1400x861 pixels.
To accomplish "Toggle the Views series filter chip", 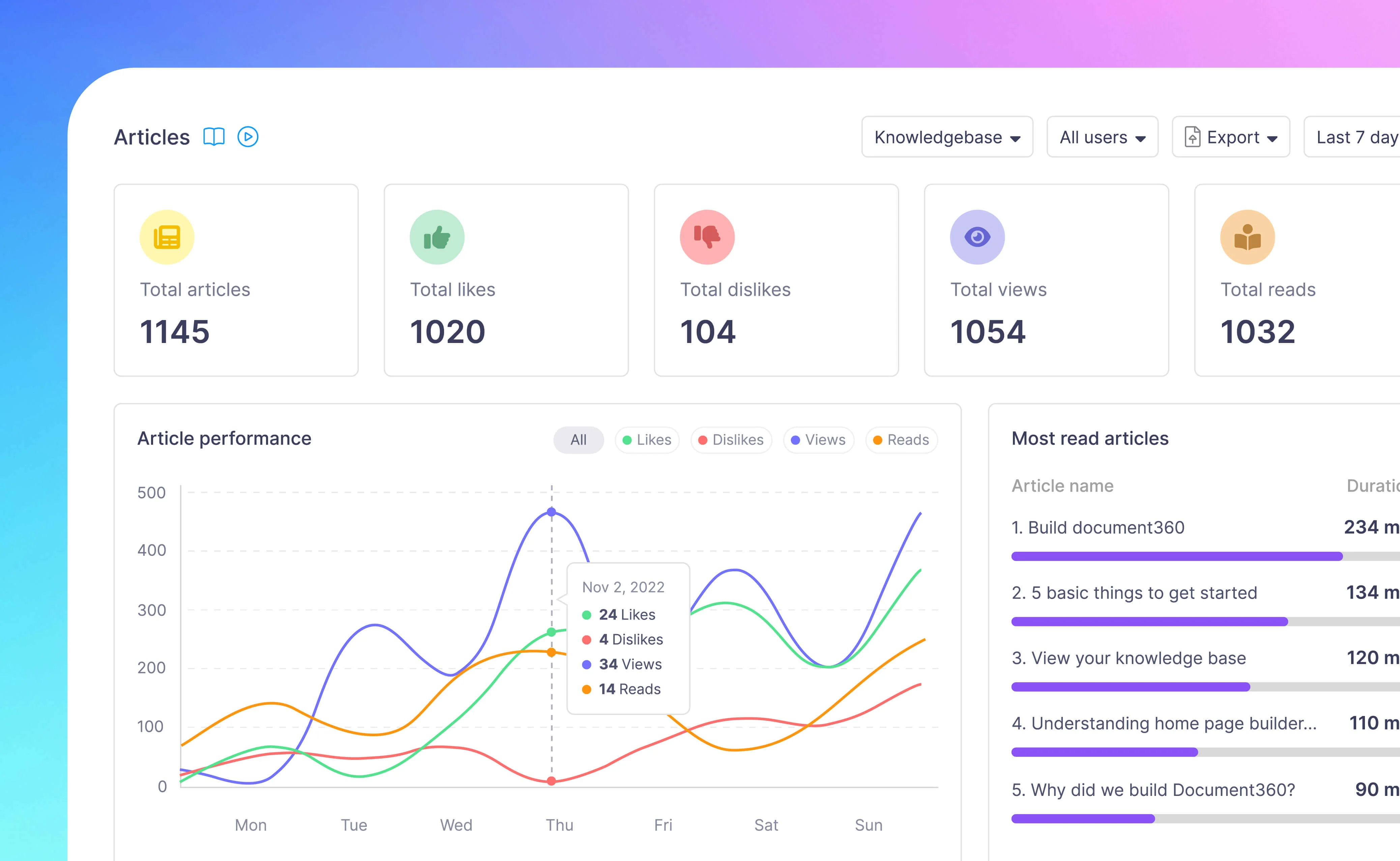I will tap(819, 440).
